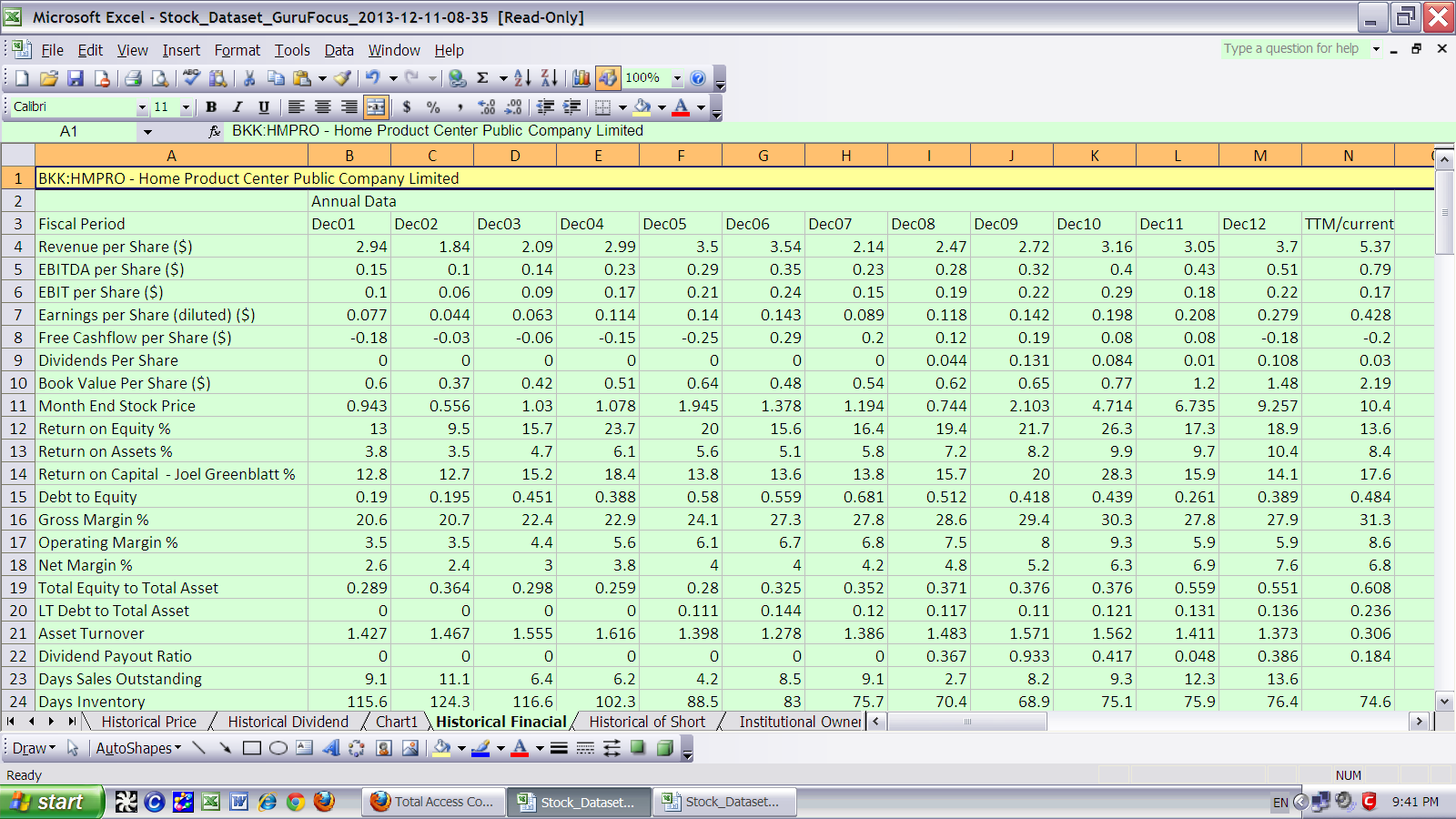Image resolution: width=1456 pixels, height=819 pixels.
Task: Open the Format menu
Action: click(x=238, y=50)
